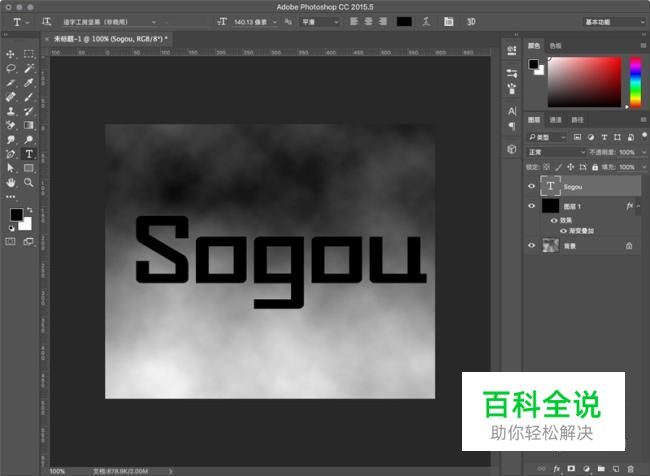Open the 3D button in options bar
650x476 pixels.
coord(471,22)
